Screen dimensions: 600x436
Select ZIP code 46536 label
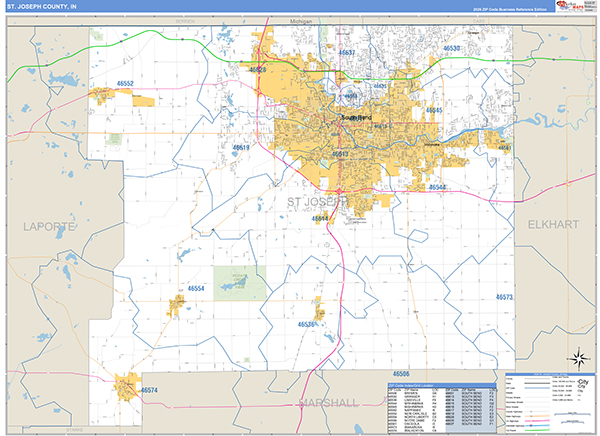308,324
